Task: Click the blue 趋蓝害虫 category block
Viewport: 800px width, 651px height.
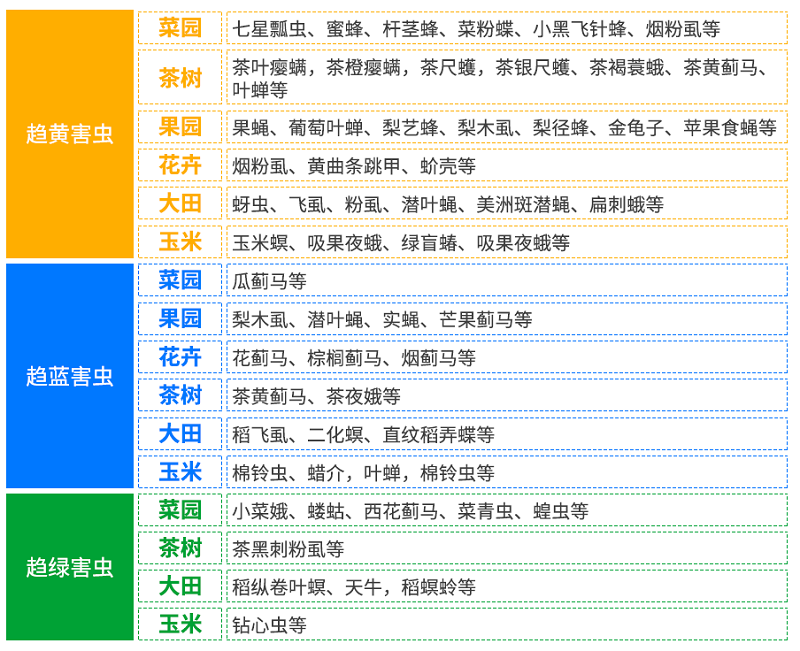Action: click(x=70, y=376)
